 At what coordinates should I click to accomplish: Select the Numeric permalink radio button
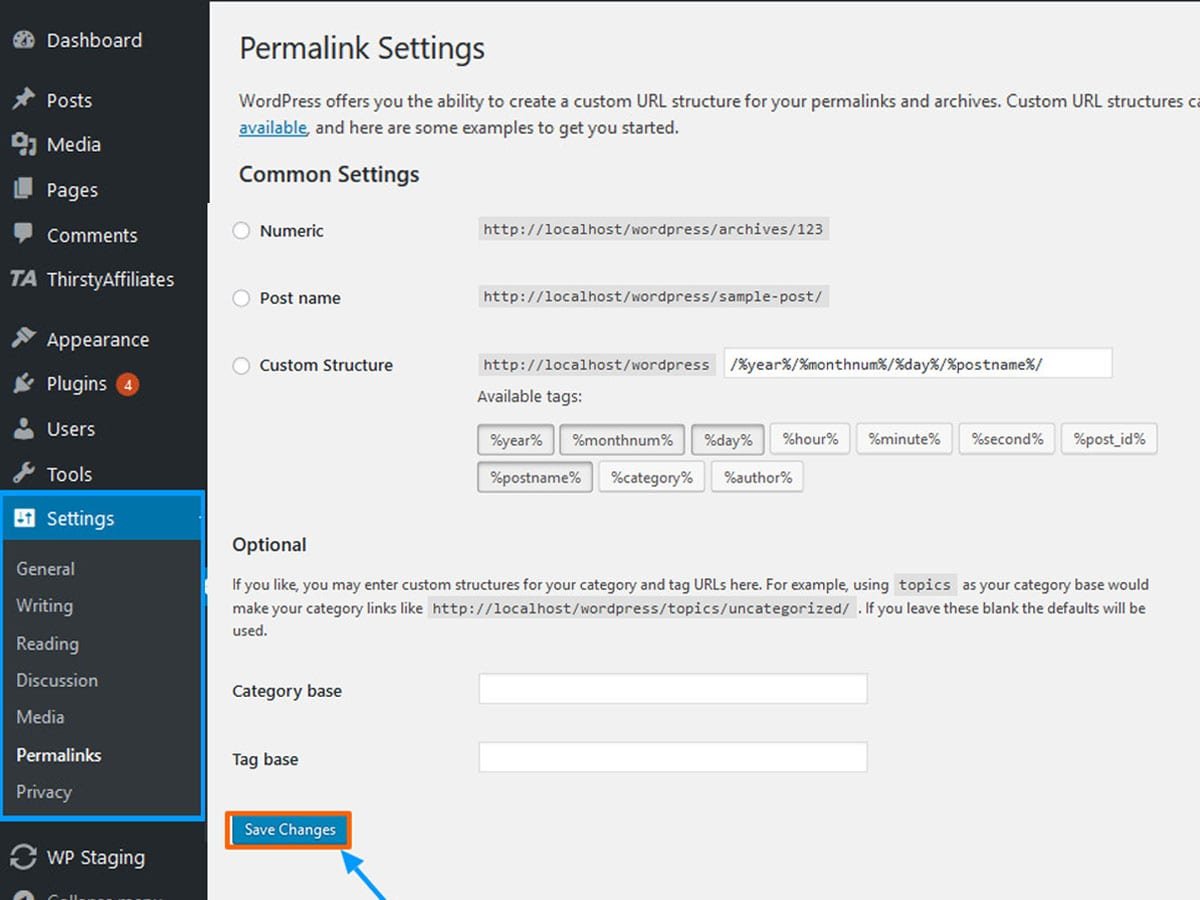[x=241, y=231]
